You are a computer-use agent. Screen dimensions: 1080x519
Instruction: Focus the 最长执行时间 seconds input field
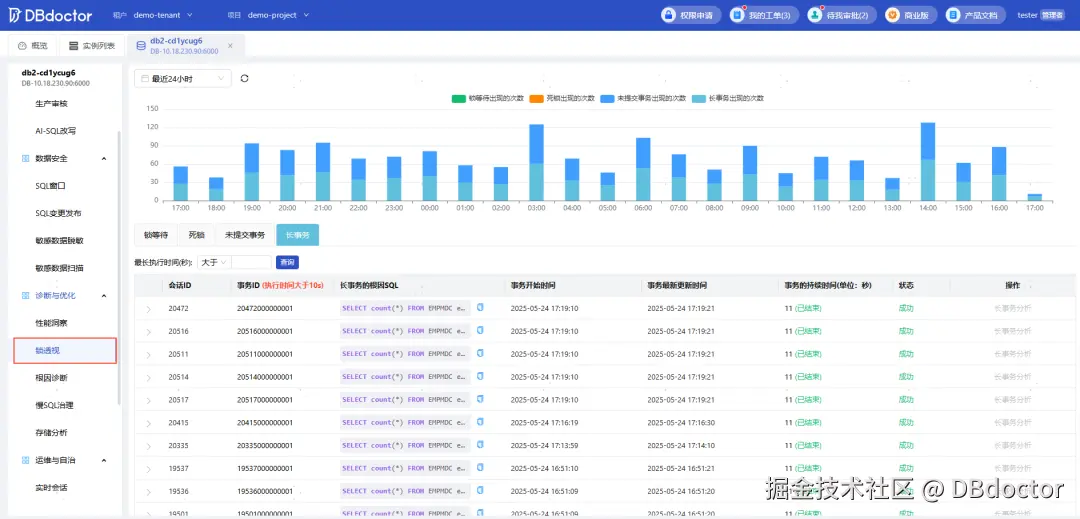[x=251, y=262]
